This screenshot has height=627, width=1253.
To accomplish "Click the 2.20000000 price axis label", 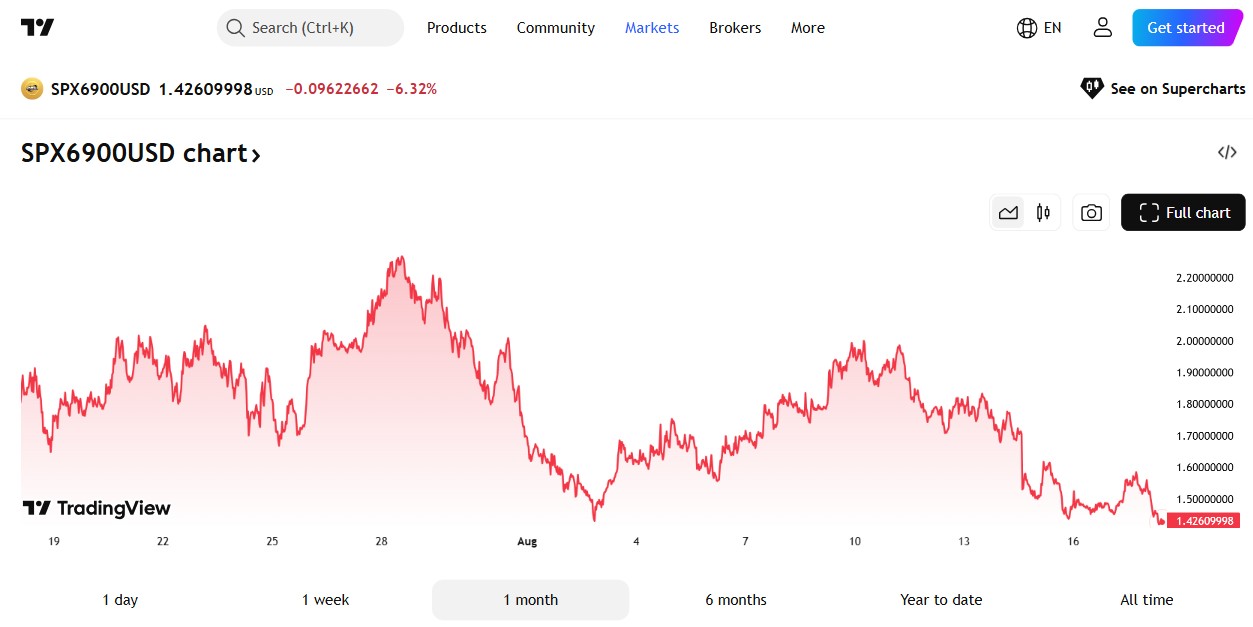I will pyautogui.click(x=1204, y=277).
